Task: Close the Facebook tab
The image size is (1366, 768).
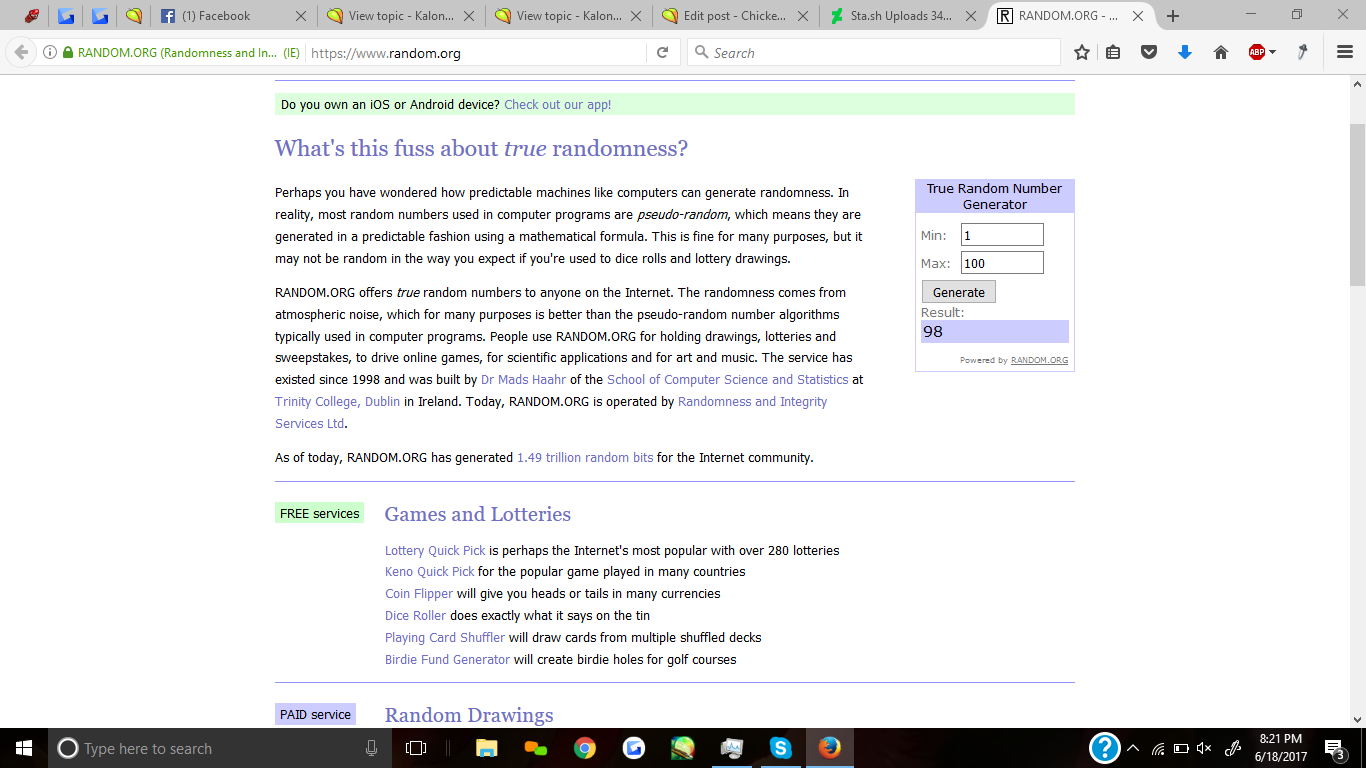Action: [302, 16]
